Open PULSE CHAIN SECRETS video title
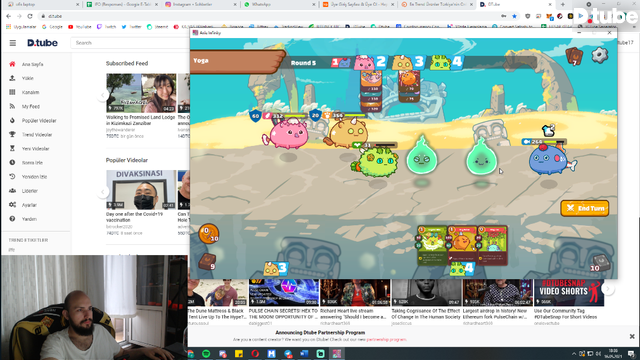The image size is (640, 360). point(283,313)
